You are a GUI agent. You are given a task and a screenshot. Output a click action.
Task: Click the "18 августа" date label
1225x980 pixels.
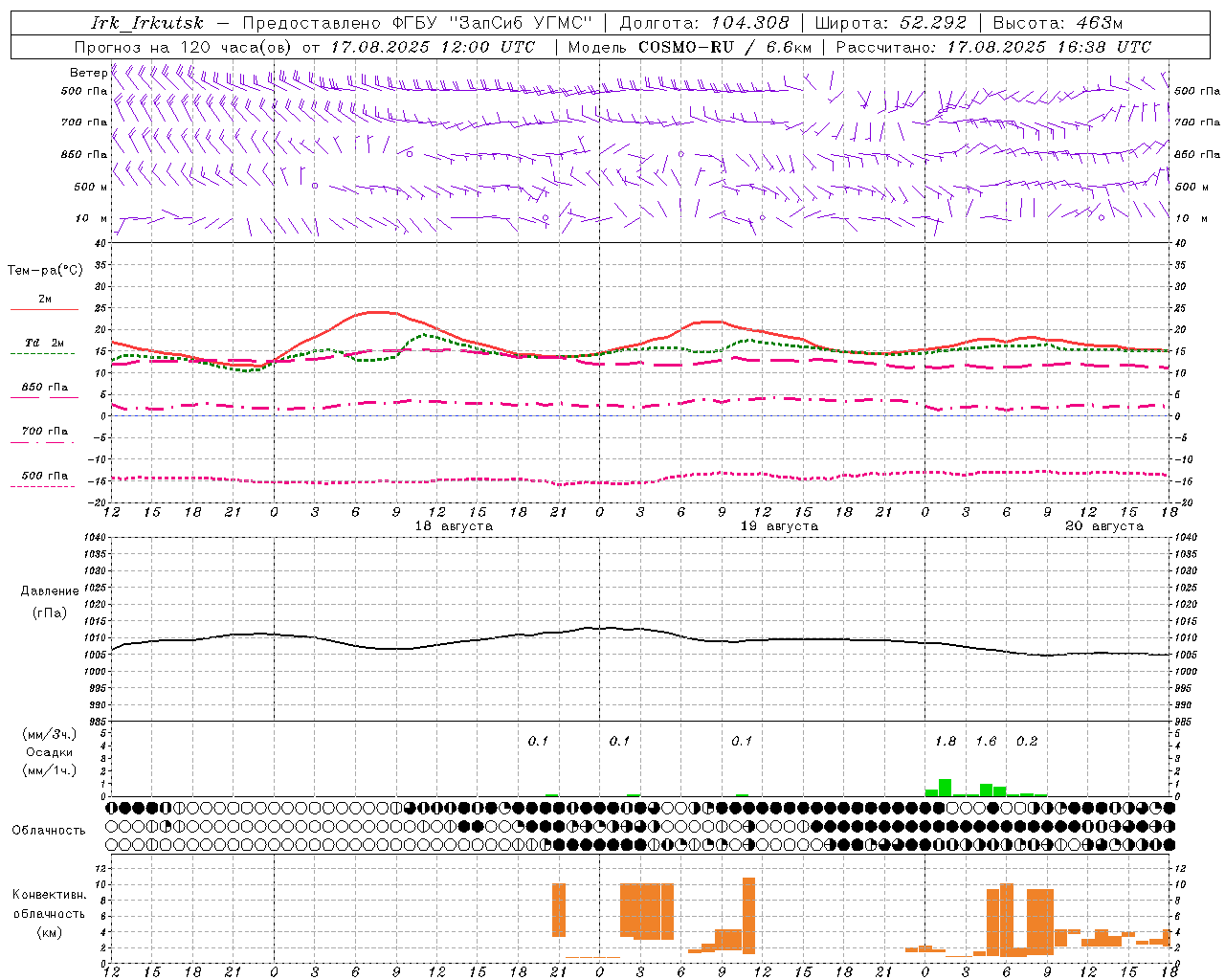(x=454, y=526)
